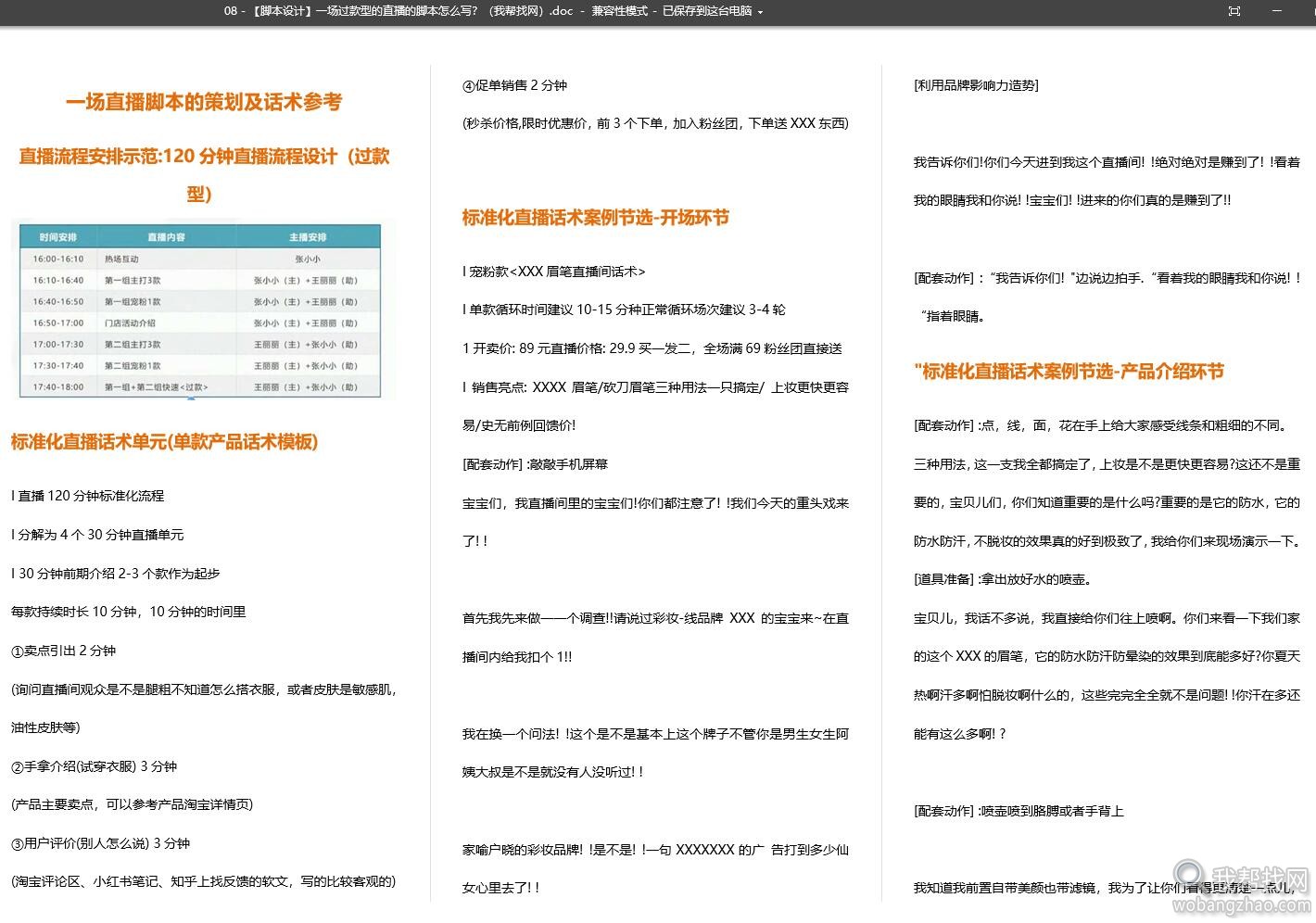Click line ②手拿介绍(试穿衣服)3分钟
The width and height of the screenshot is (1316, 923).
94,766
